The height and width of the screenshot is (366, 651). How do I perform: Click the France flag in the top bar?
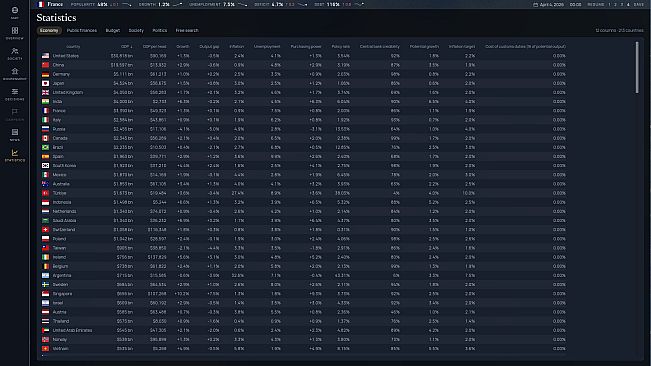point(41,4)
